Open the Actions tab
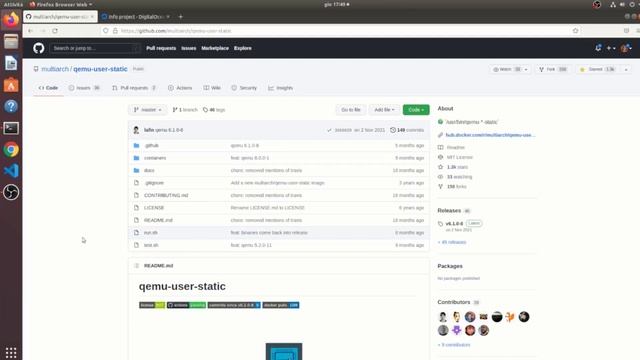The image size is (640, 360). pyautogui.click(x=180, y=88)
